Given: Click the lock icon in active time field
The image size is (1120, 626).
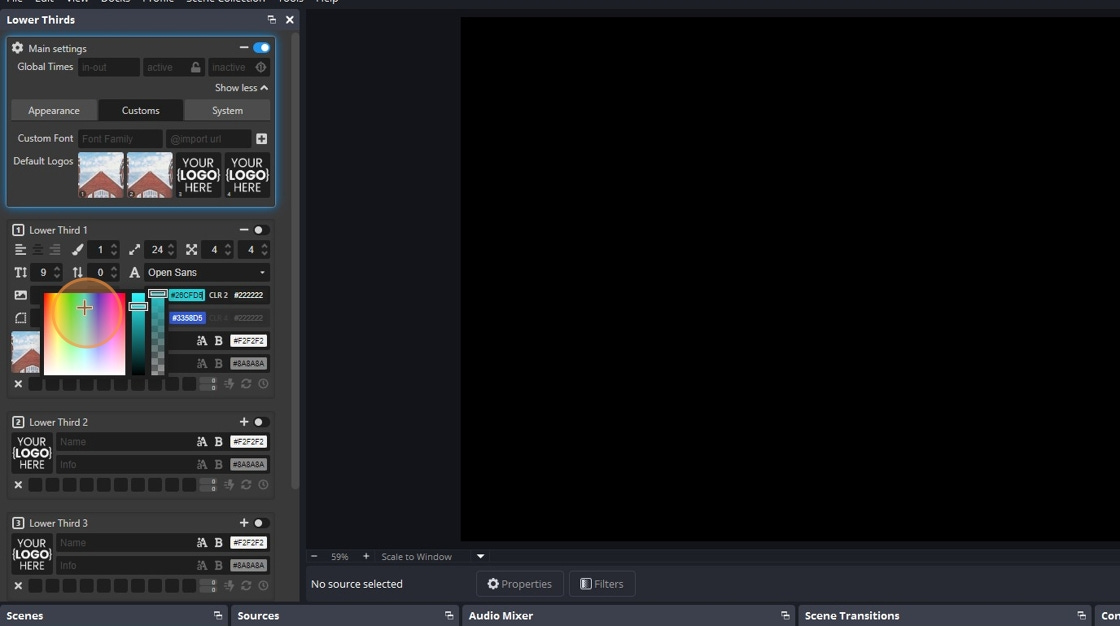Looking at the screenshot, I should [196, 67].
